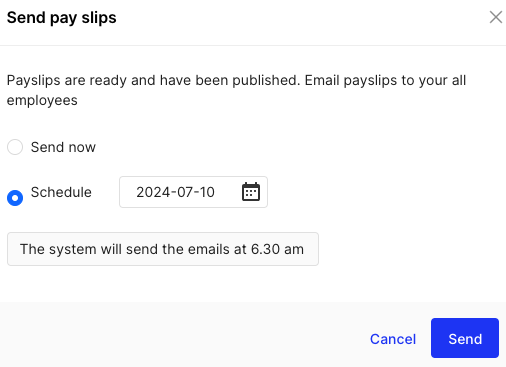Click the blue Send button
Image resolution: width=506 pixels, height=367 pixels.
(465, 338)
